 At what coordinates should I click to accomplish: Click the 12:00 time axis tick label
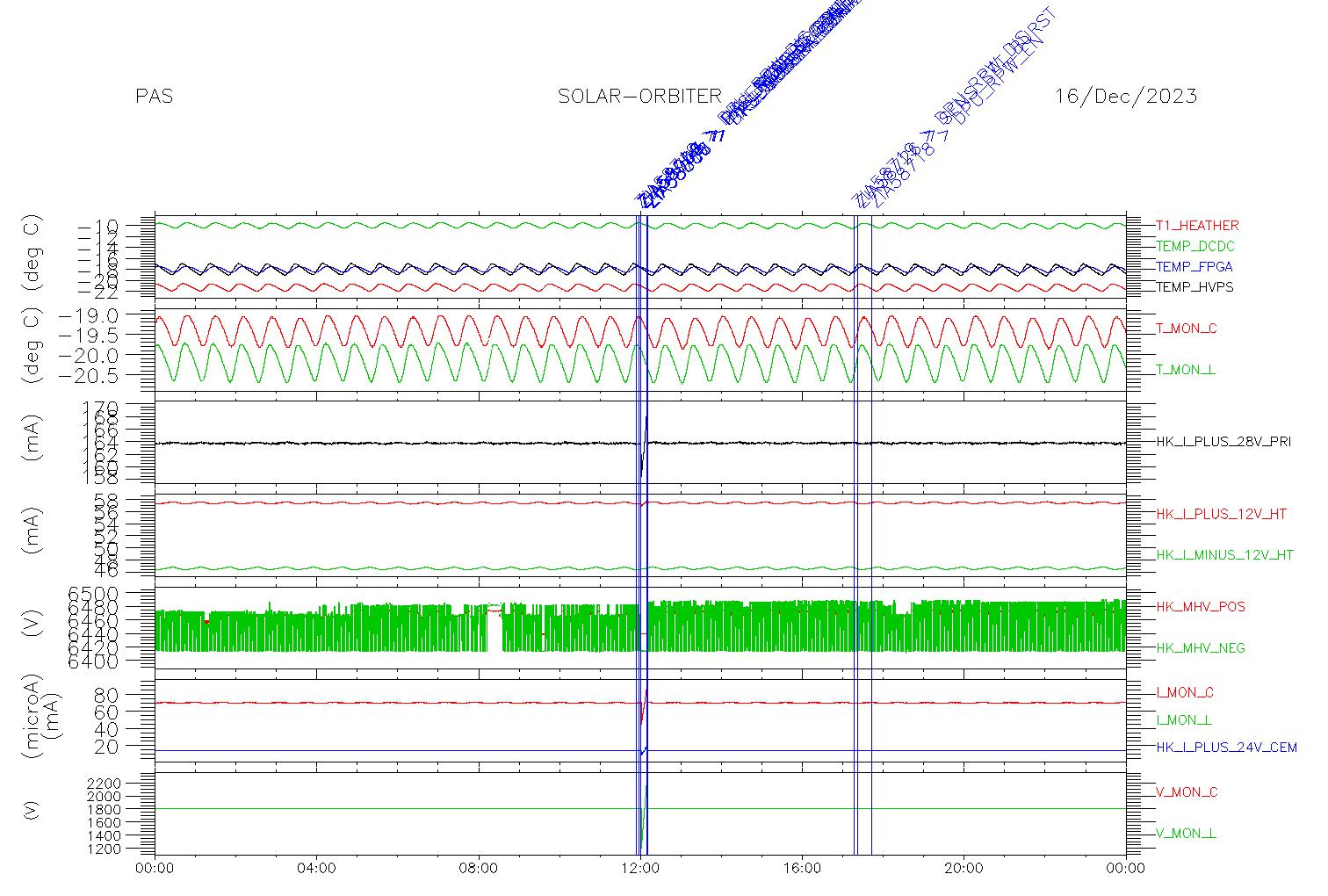pyautogui.click(x=640, y=869)
